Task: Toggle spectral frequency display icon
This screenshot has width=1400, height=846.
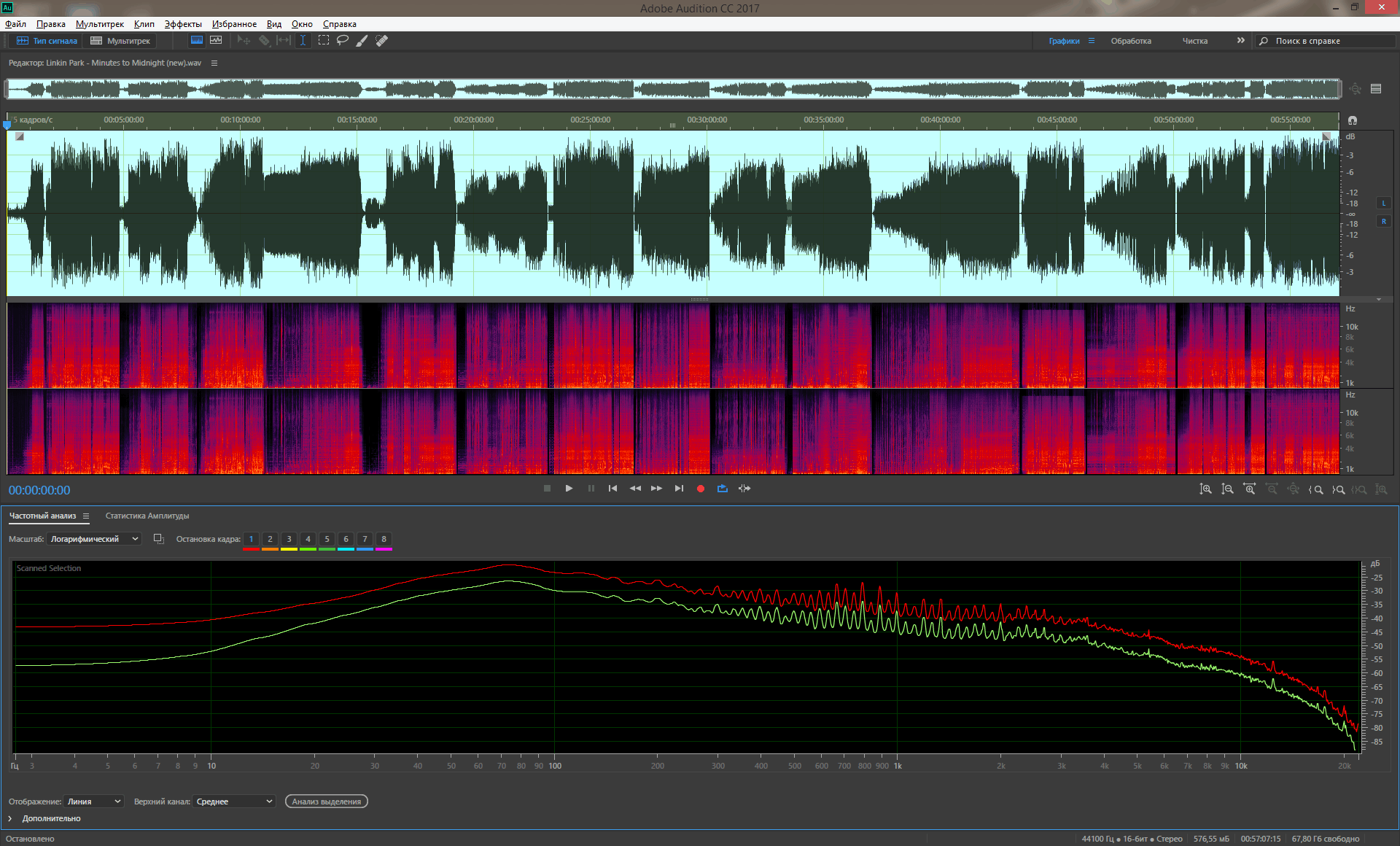Action: pos(197,40)
